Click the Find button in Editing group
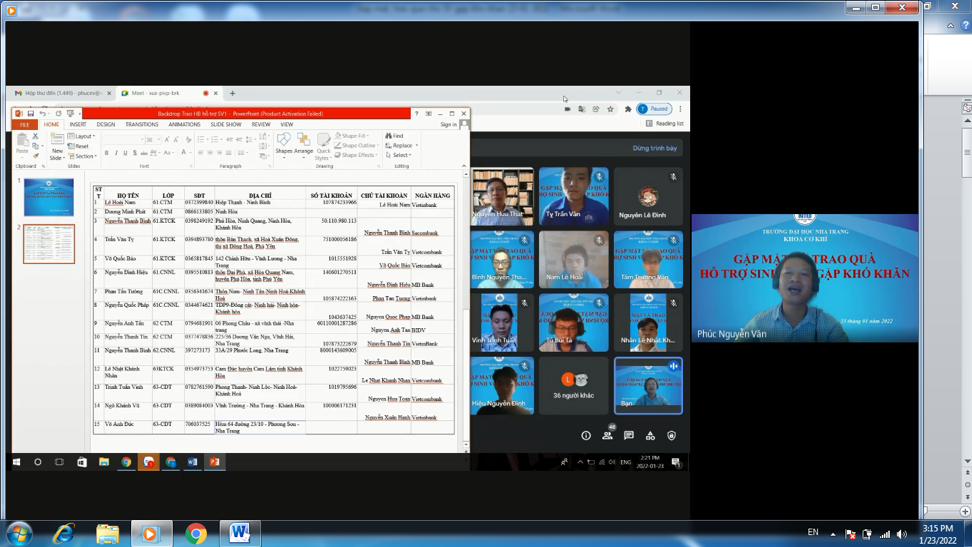Viewport: 972px width, 547px height. pos(395,136)
